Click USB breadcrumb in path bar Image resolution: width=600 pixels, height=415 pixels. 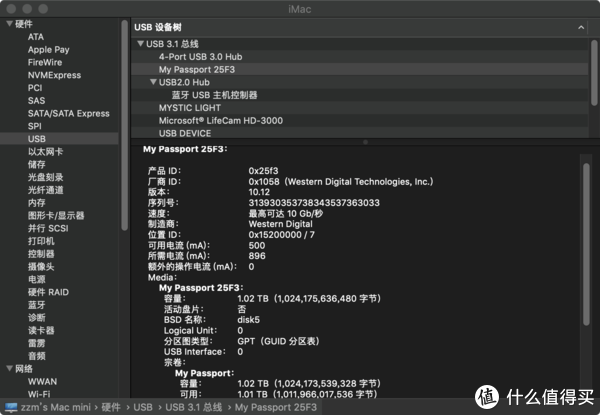coord(143,407)
